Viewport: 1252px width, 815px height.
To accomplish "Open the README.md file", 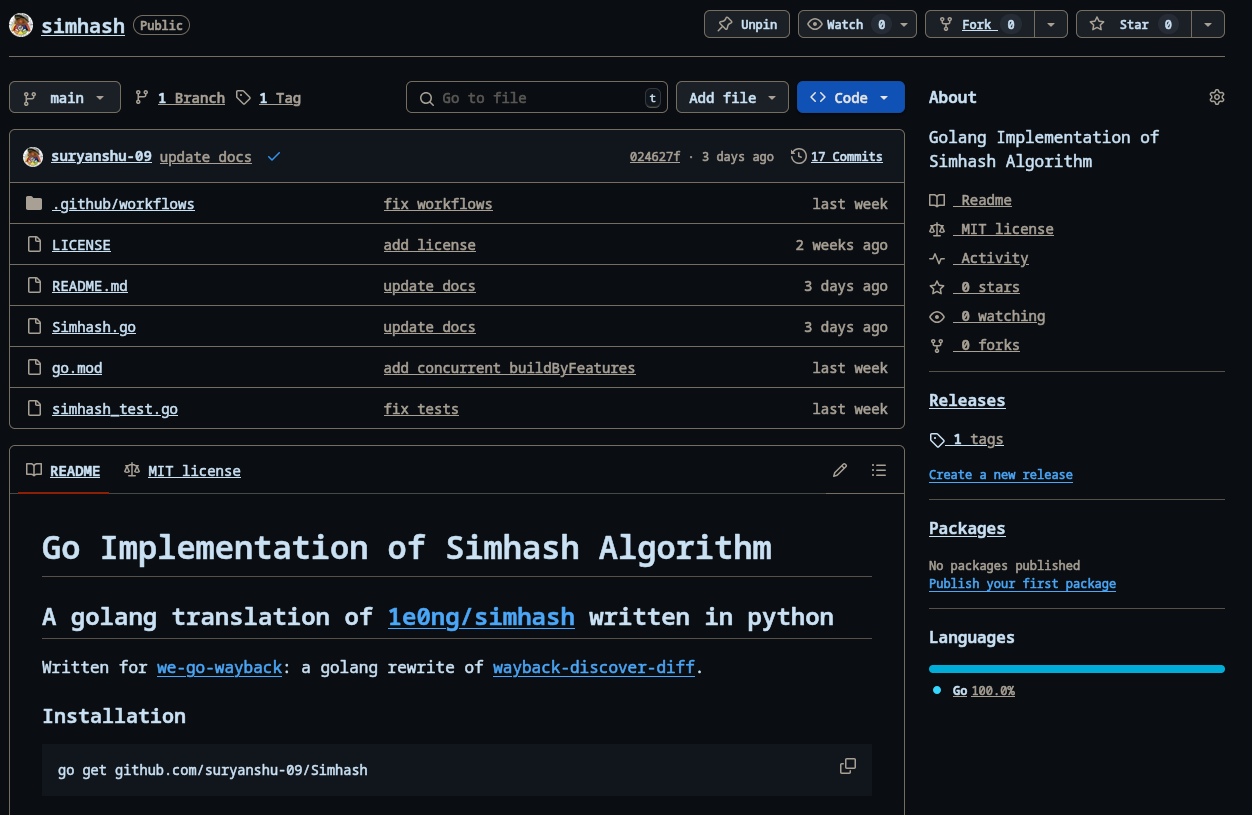I will [x=90, y=286].
